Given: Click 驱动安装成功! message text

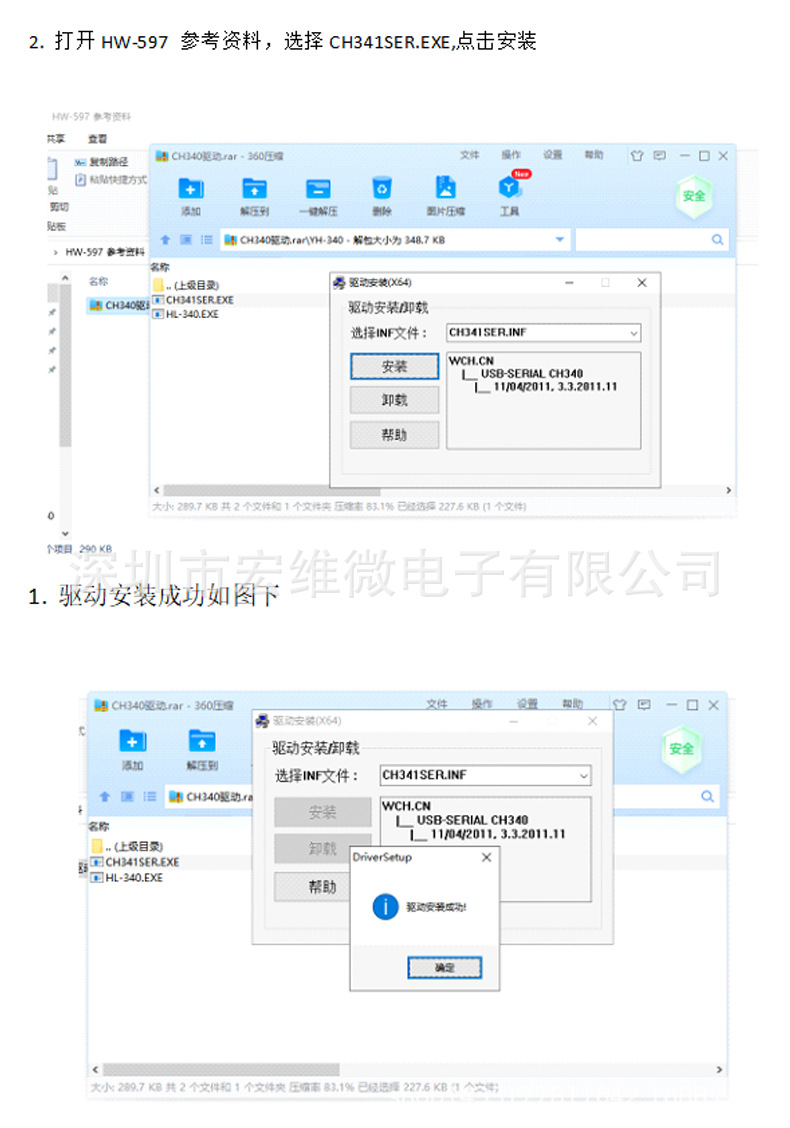Looking at the screenshot, I should point(436,907).
